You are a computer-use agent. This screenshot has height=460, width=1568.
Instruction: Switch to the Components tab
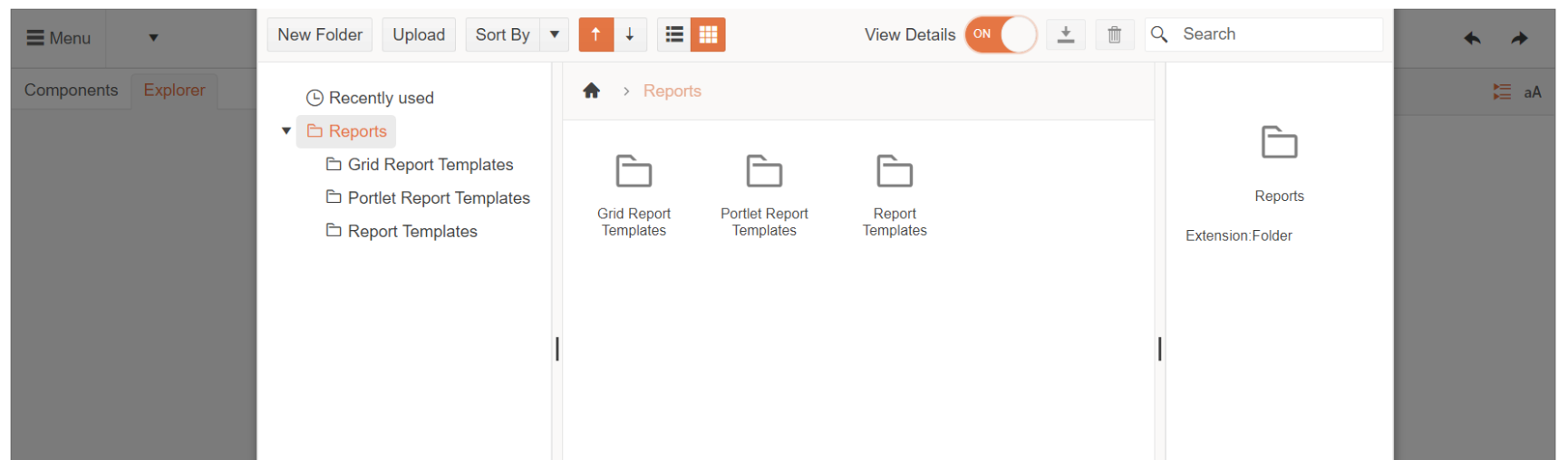(71, 91)
